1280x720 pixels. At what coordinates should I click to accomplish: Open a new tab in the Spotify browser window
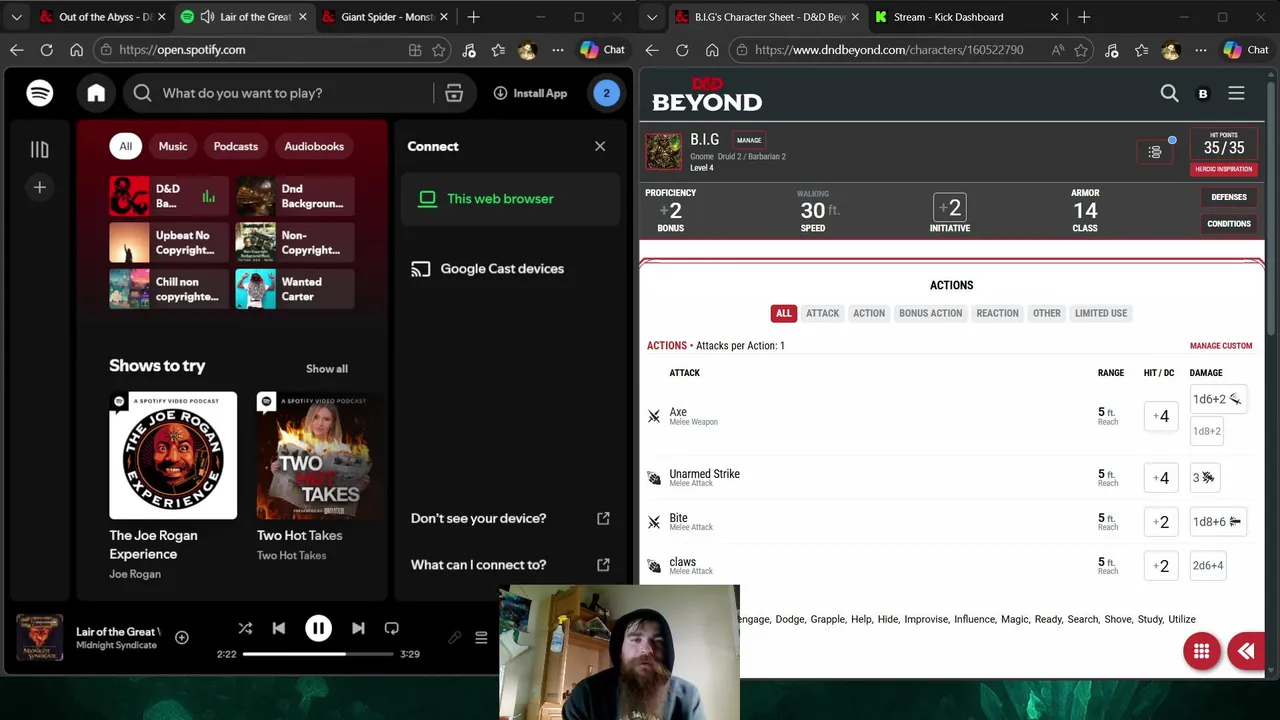(474, 17)
